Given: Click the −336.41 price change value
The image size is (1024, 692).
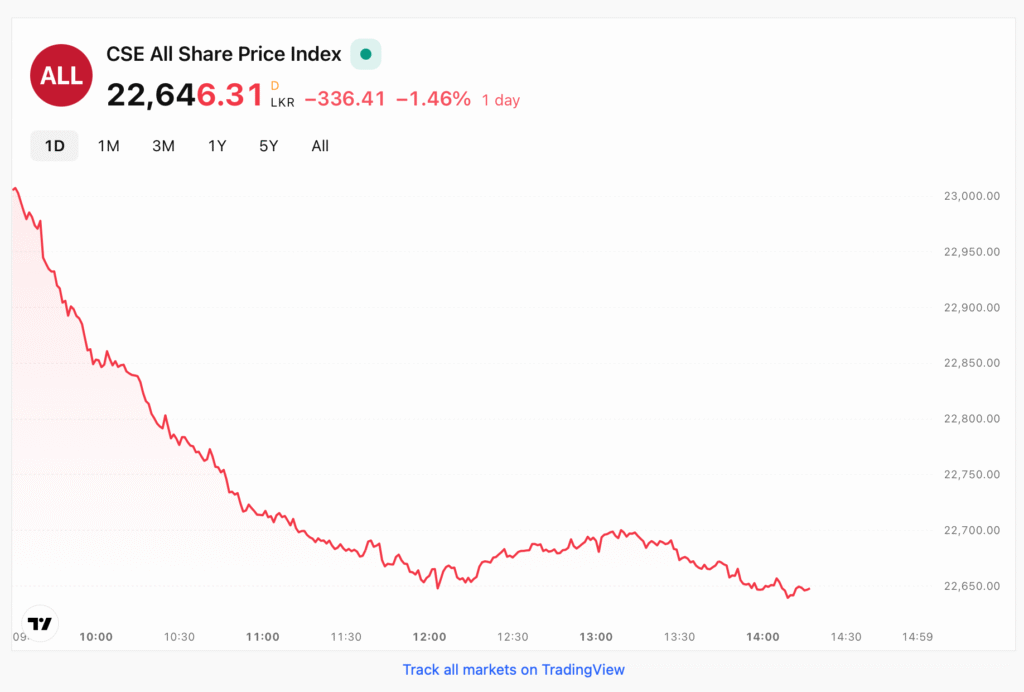Looking at the screenshot, I should 345,99.
